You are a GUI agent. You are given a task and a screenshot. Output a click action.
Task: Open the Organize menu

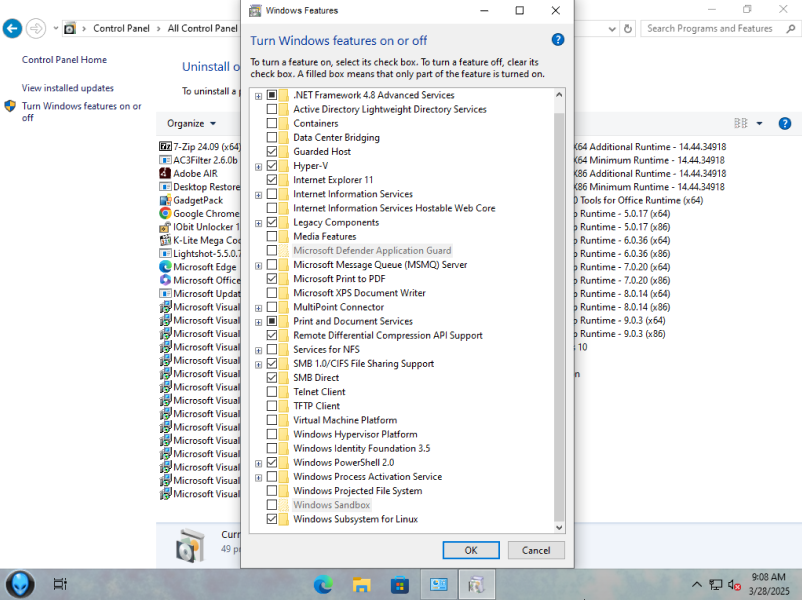tap(191, 123)
